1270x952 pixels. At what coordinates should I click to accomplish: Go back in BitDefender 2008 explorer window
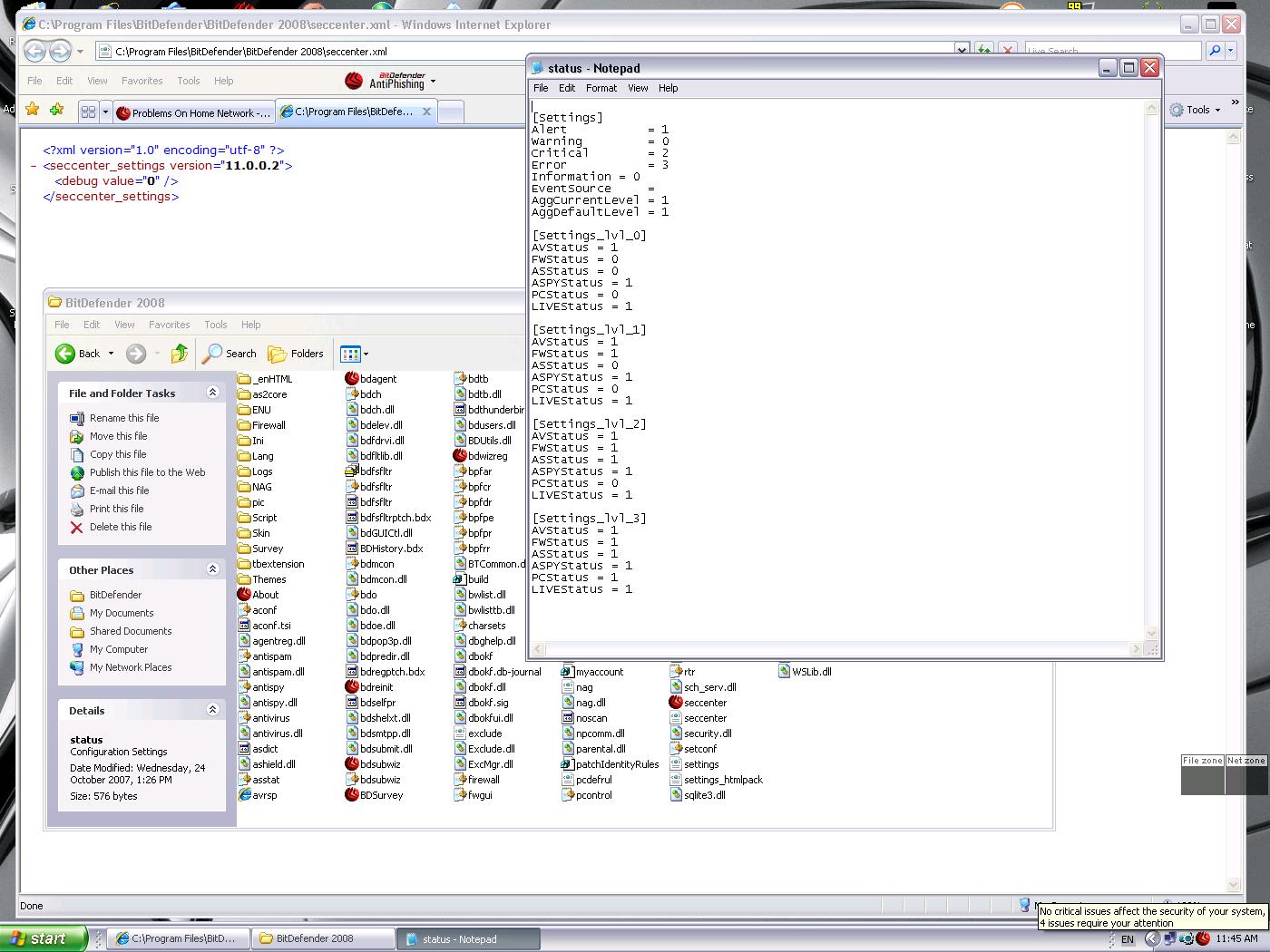[x=77, y=354]
